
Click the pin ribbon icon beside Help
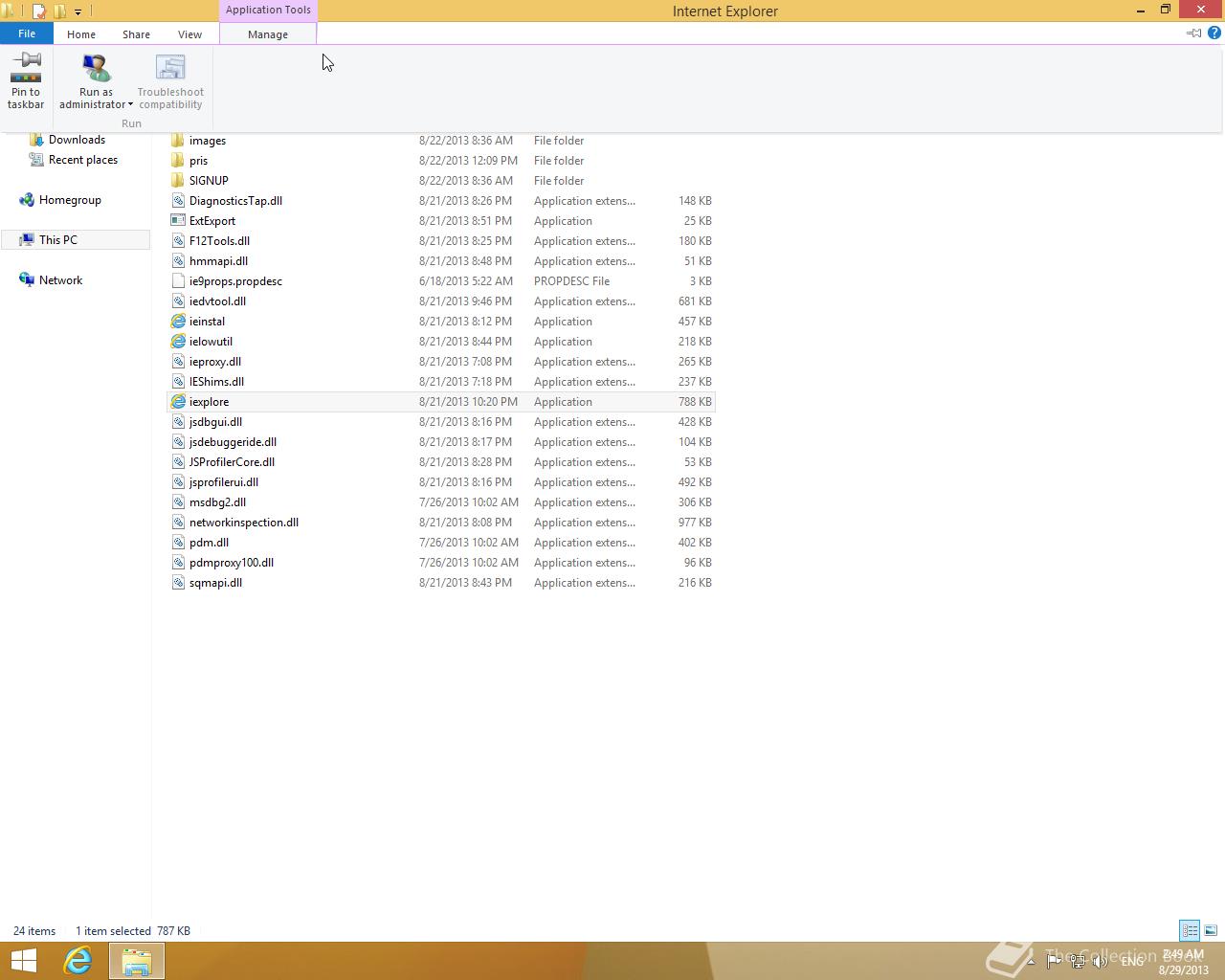point(1193,33)
